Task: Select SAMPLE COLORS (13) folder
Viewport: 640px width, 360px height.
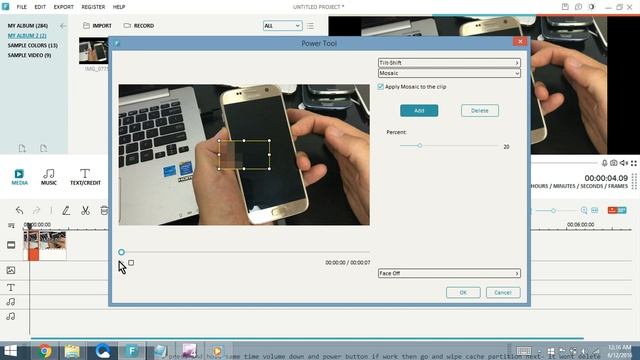Action: (33, 45)
